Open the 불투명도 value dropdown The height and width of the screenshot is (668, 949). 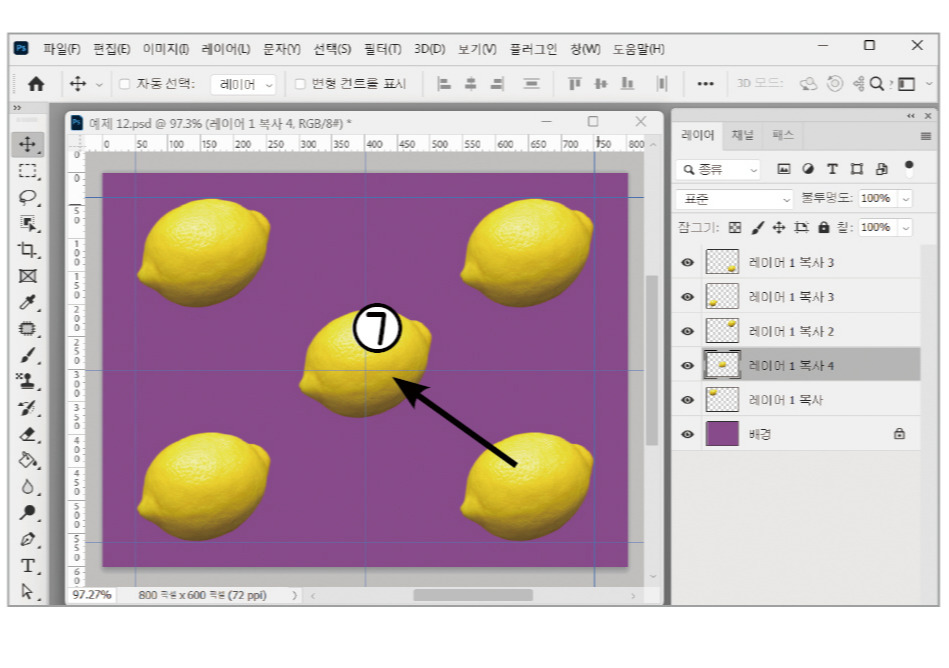coord(905,198)
